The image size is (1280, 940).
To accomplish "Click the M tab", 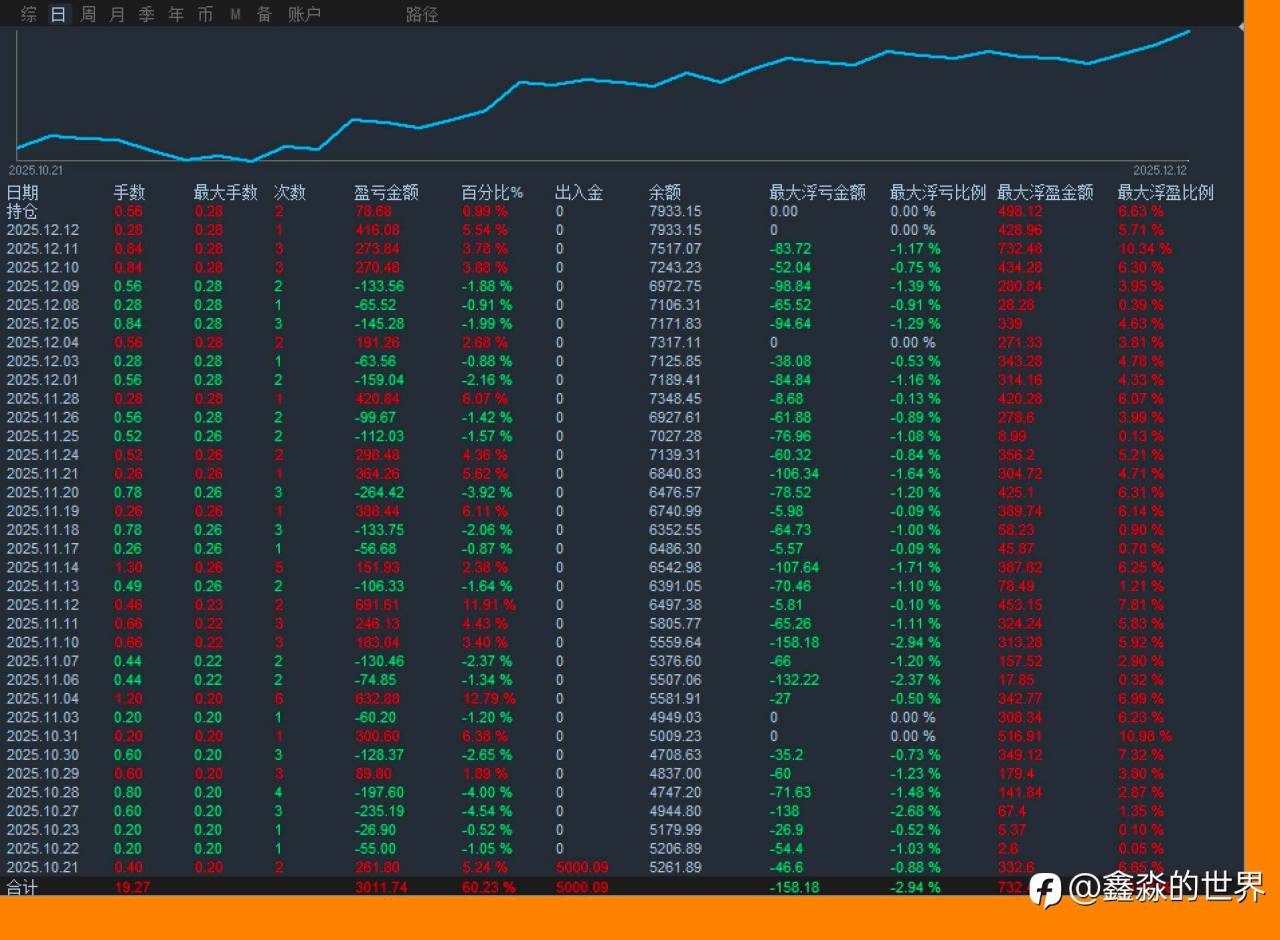I will 235,14.
